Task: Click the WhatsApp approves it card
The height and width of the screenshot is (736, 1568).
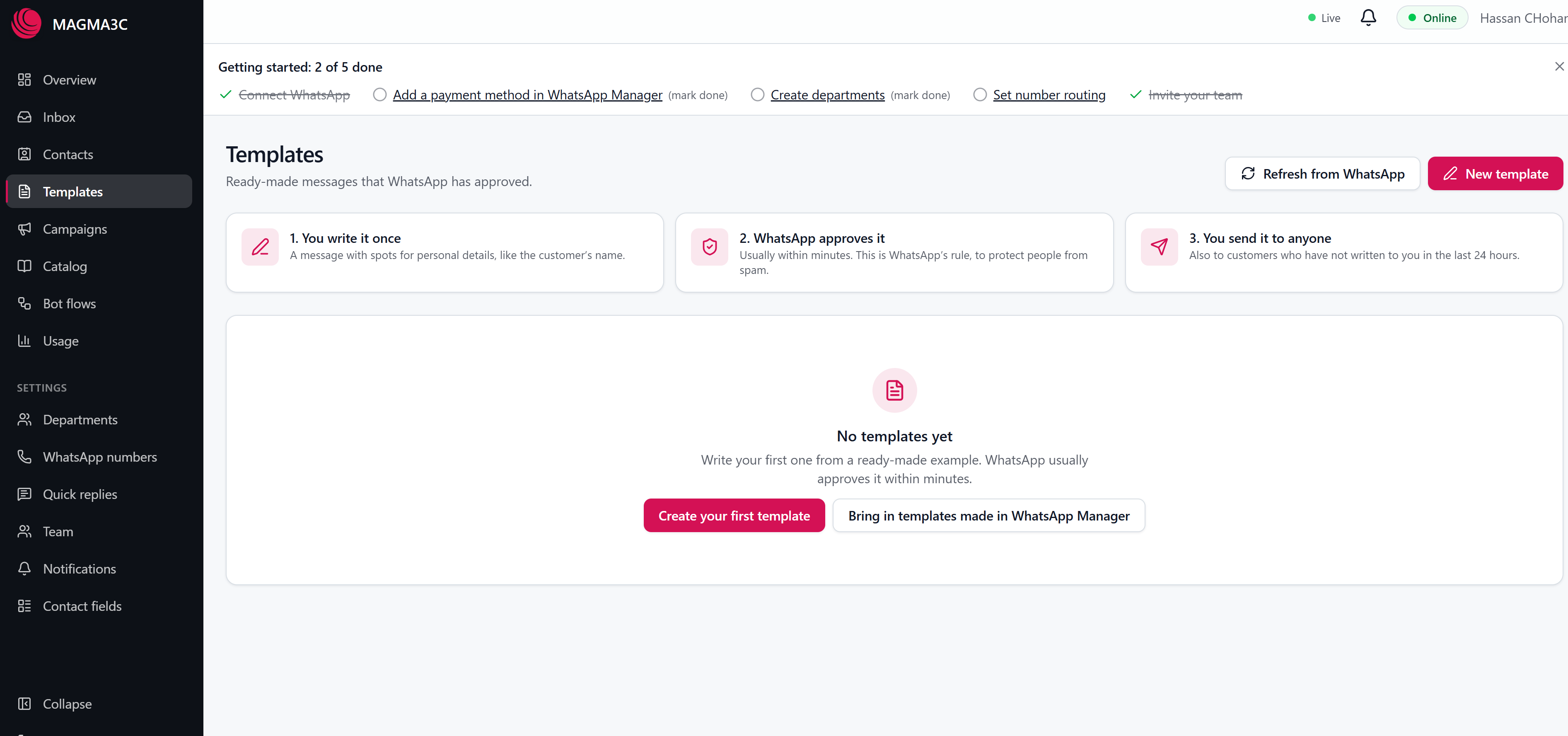Action: [894, 252]
